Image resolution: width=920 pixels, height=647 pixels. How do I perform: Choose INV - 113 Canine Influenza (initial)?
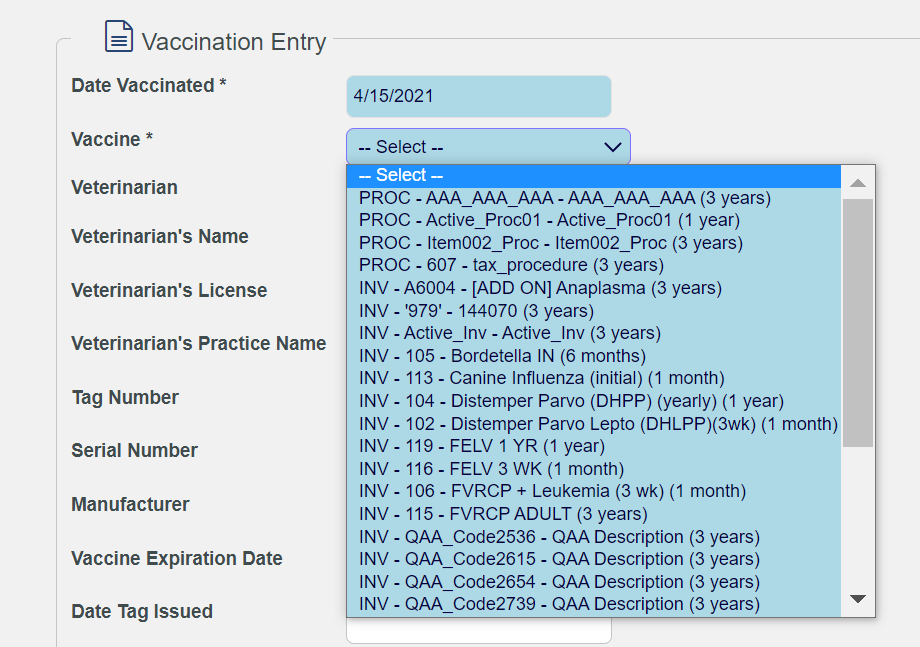(594, 378)
